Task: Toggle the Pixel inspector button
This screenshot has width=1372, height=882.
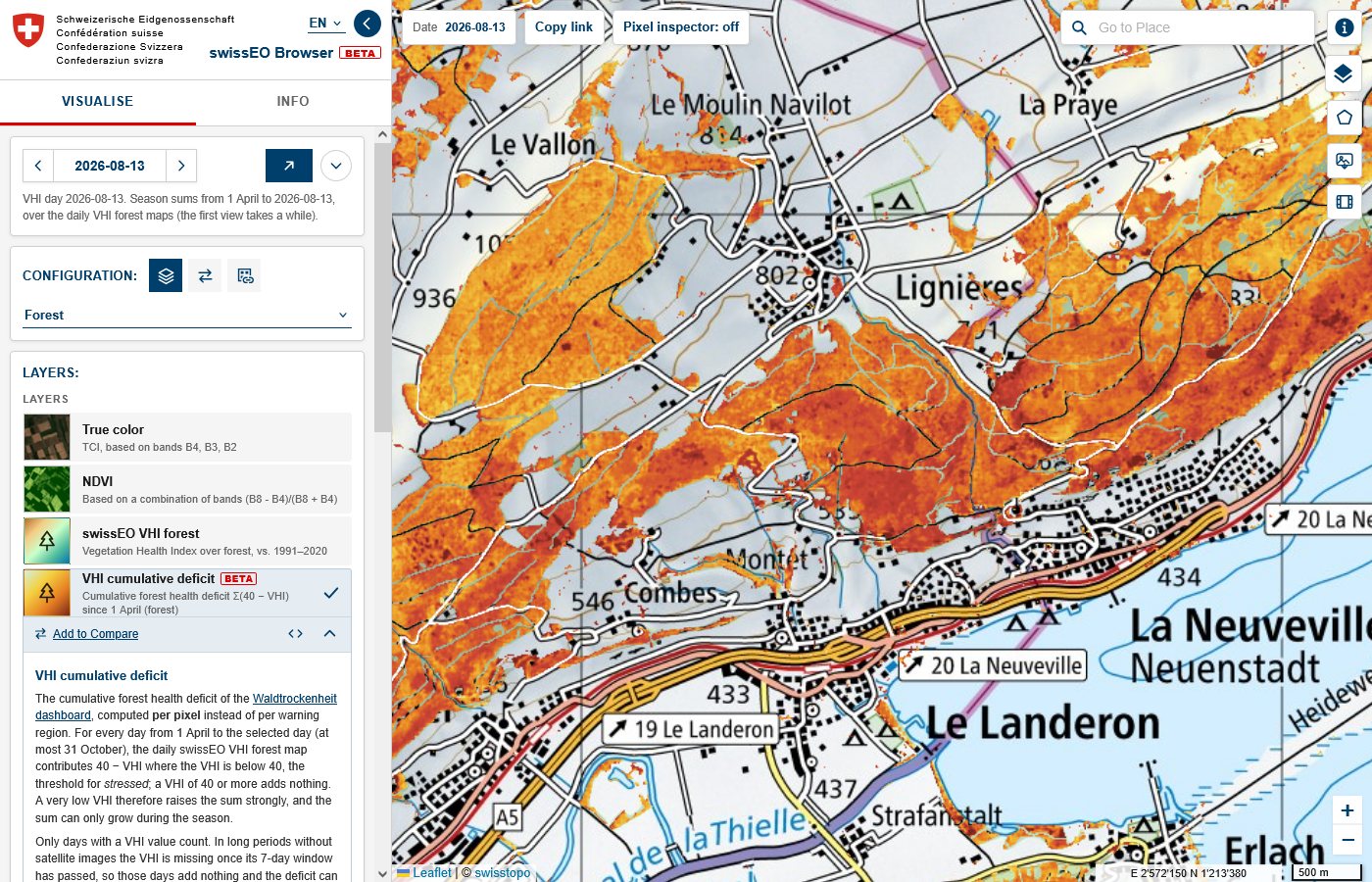Action: [681, 27]
